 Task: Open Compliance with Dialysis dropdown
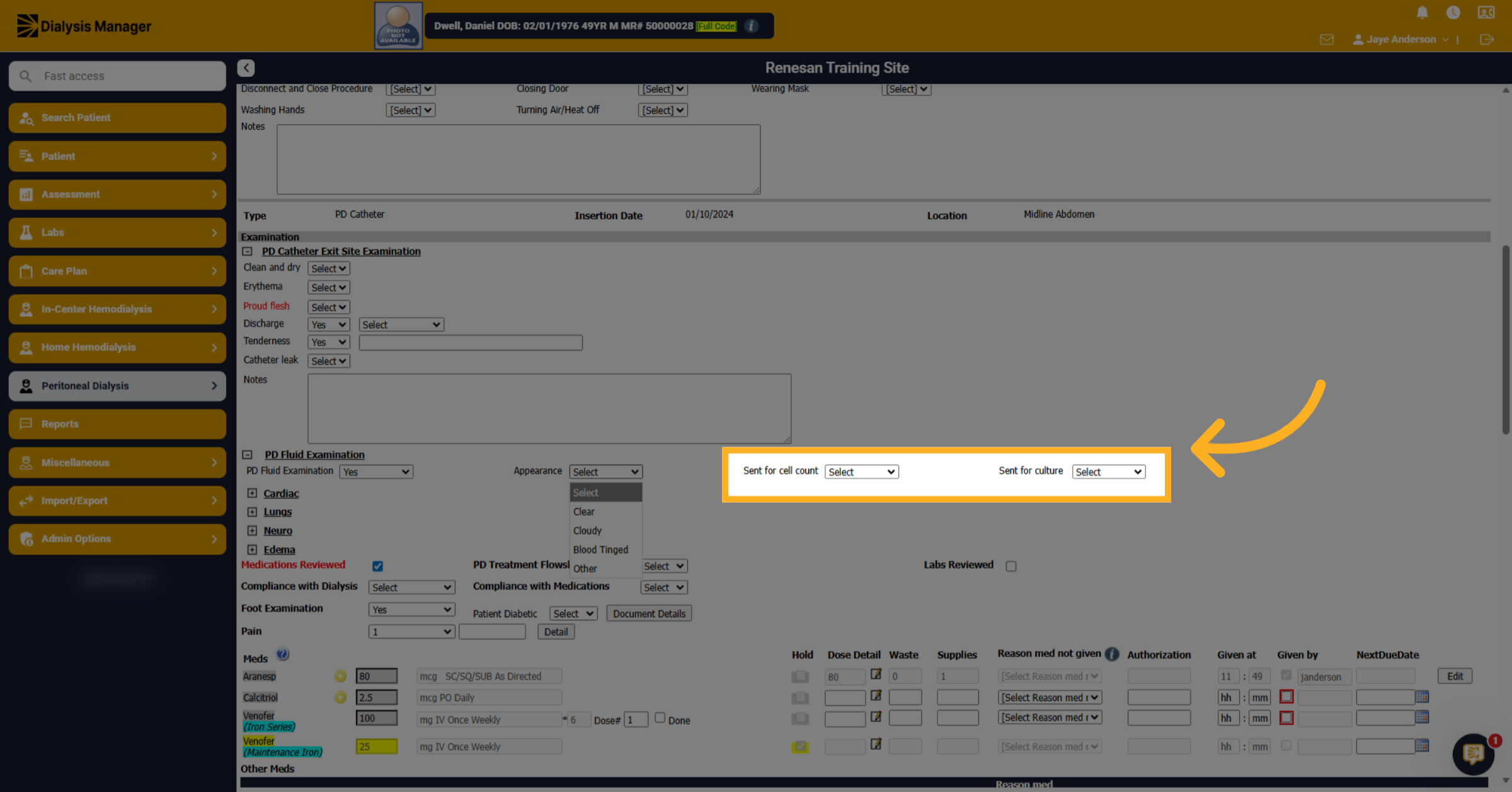411,587
